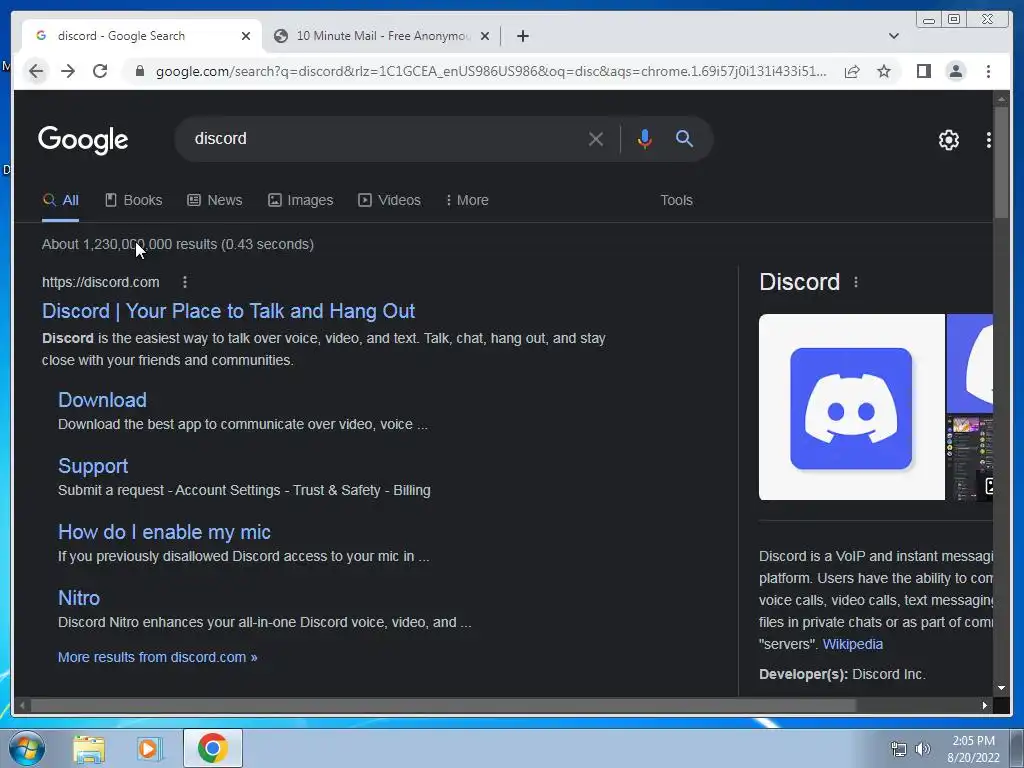Switch to Videos results
The width and height of the screenshot is (1024, 768).
[x=389, y=200]
